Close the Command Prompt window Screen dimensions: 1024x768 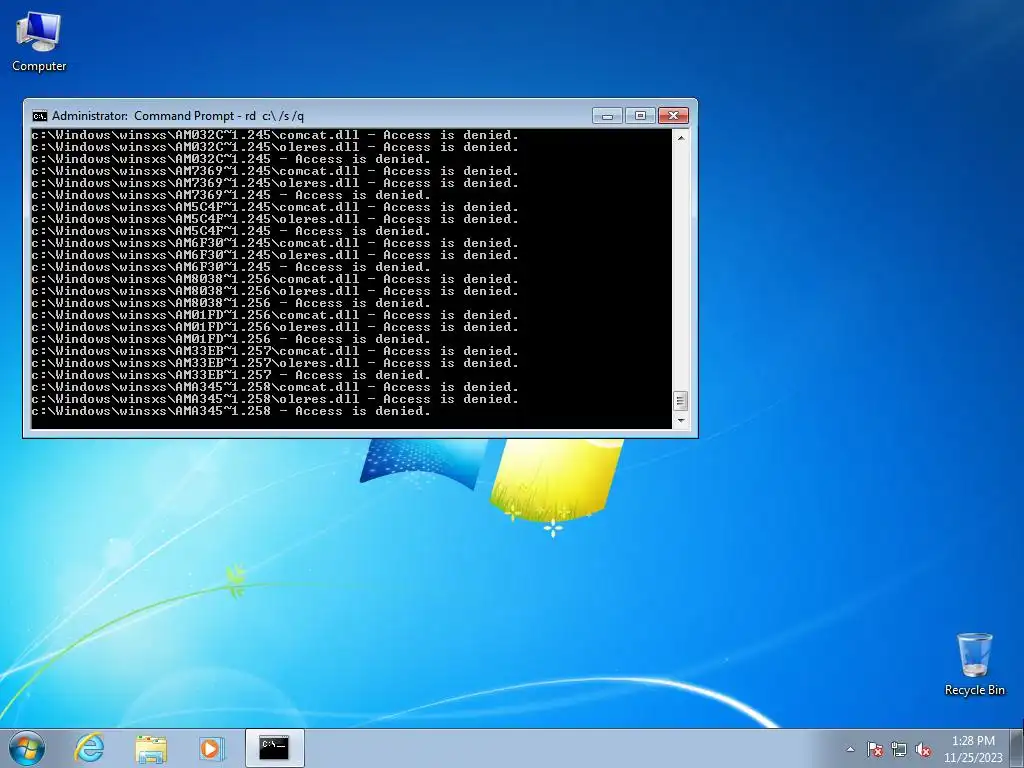673,116
